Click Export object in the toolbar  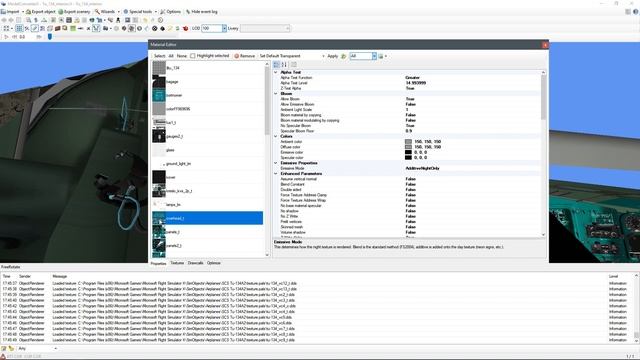[40, 12]
